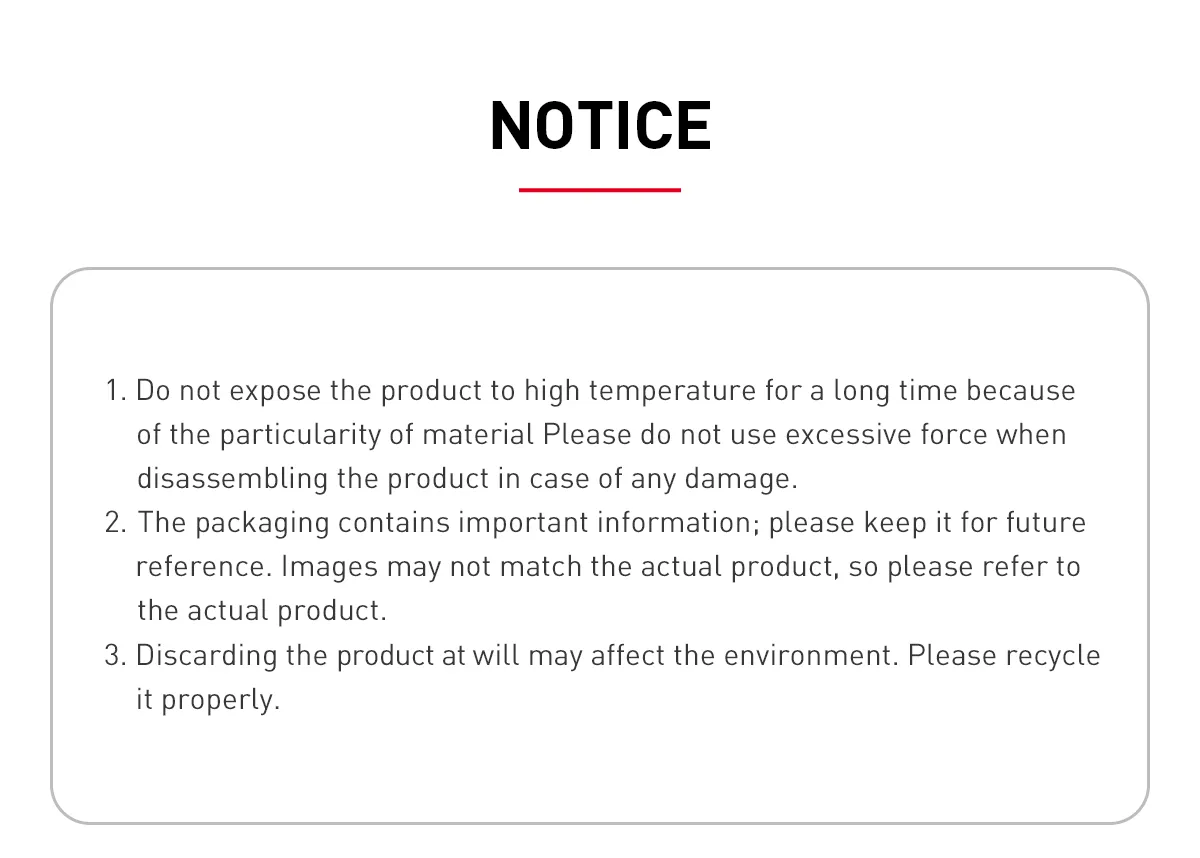Select the "2." list number marker
This screenshot has width=1200, height=858.
115,522
